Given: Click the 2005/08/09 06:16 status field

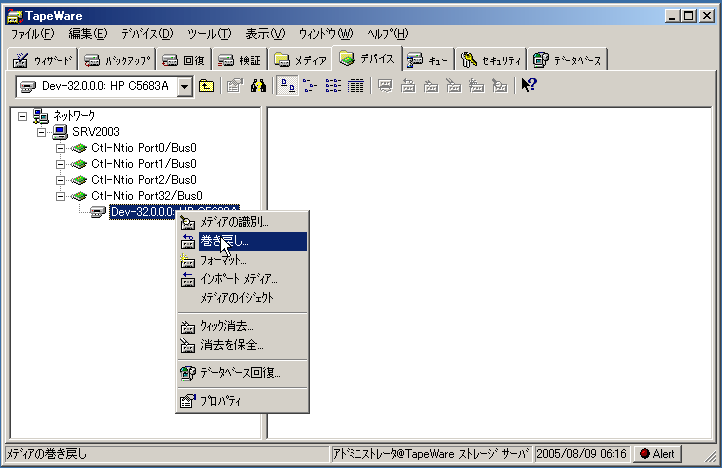Looking at the screenshot, I should click(x=582, y=454).
